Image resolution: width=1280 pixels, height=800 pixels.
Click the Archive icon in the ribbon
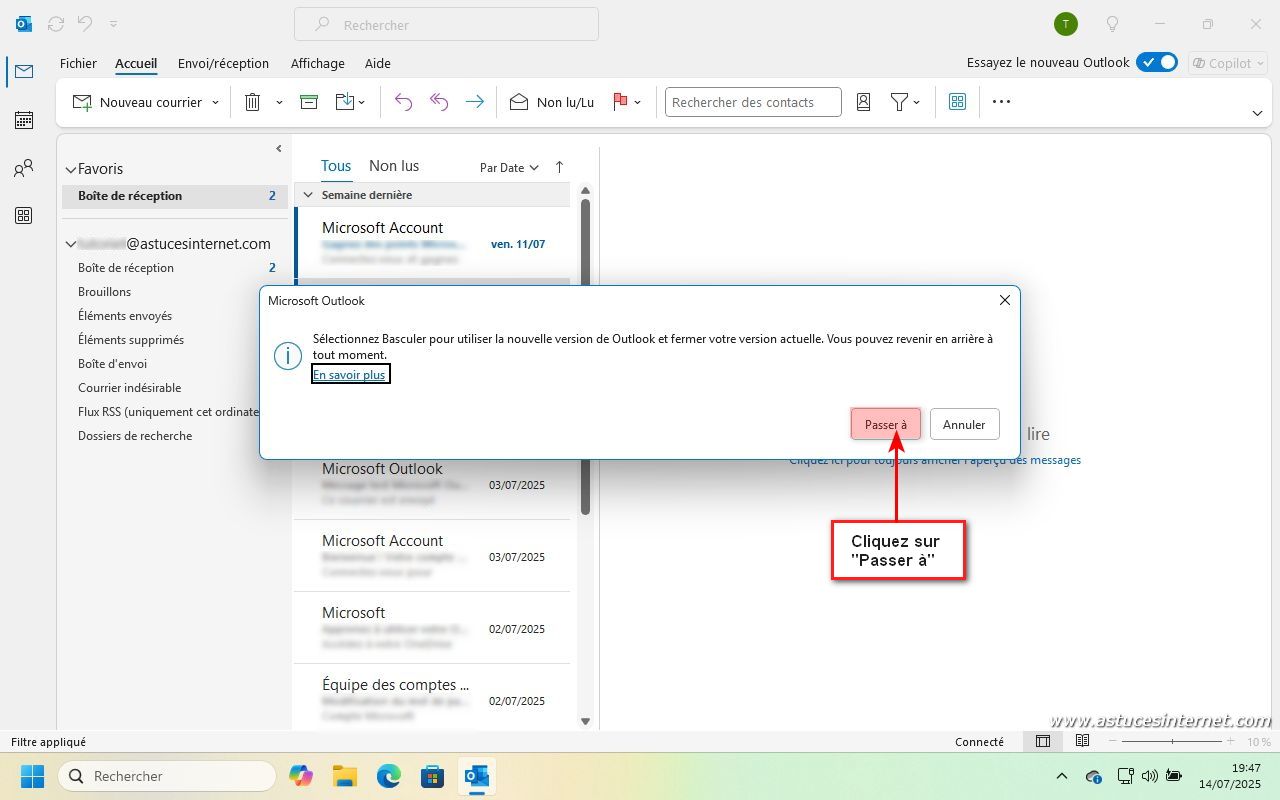click(x=309, y=102)
